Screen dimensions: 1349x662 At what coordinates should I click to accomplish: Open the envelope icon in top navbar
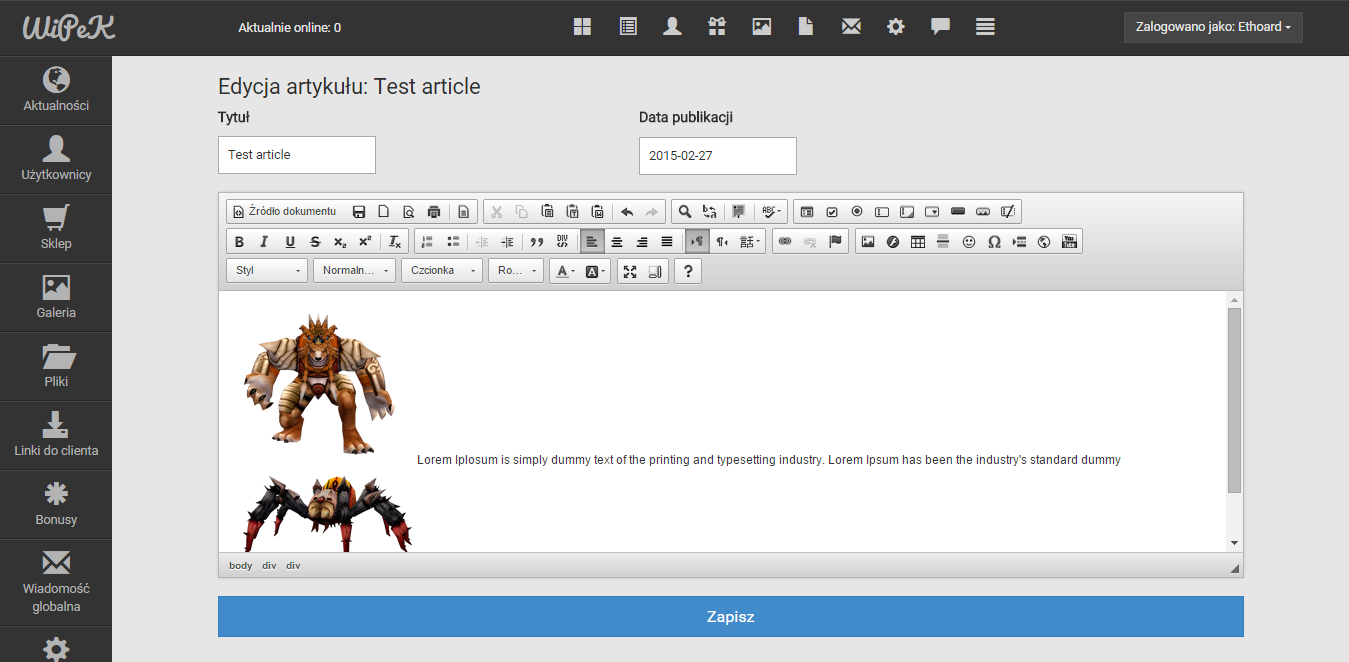point(851,27)
